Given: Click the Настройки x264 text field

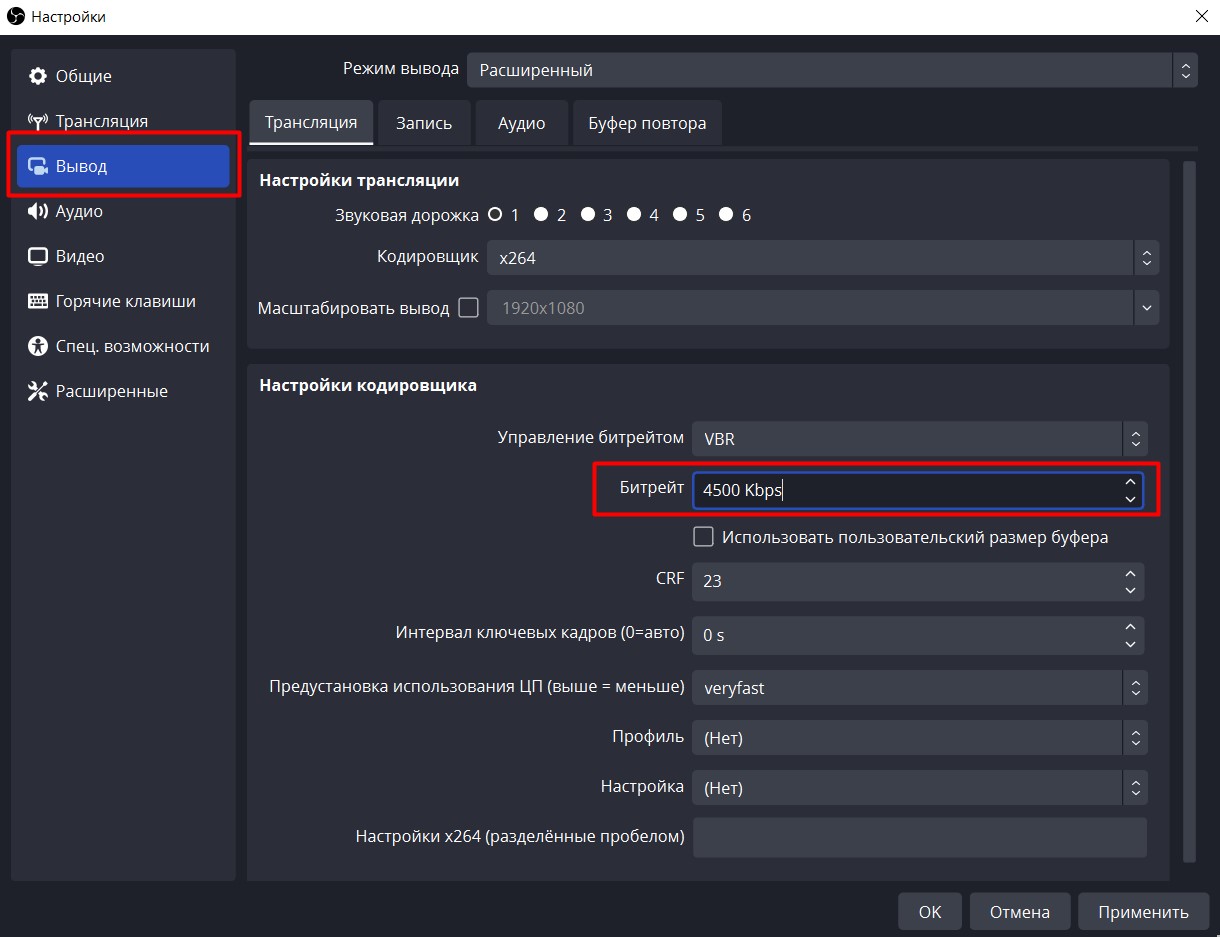Looking at the screenshot, I should (918, 837).
